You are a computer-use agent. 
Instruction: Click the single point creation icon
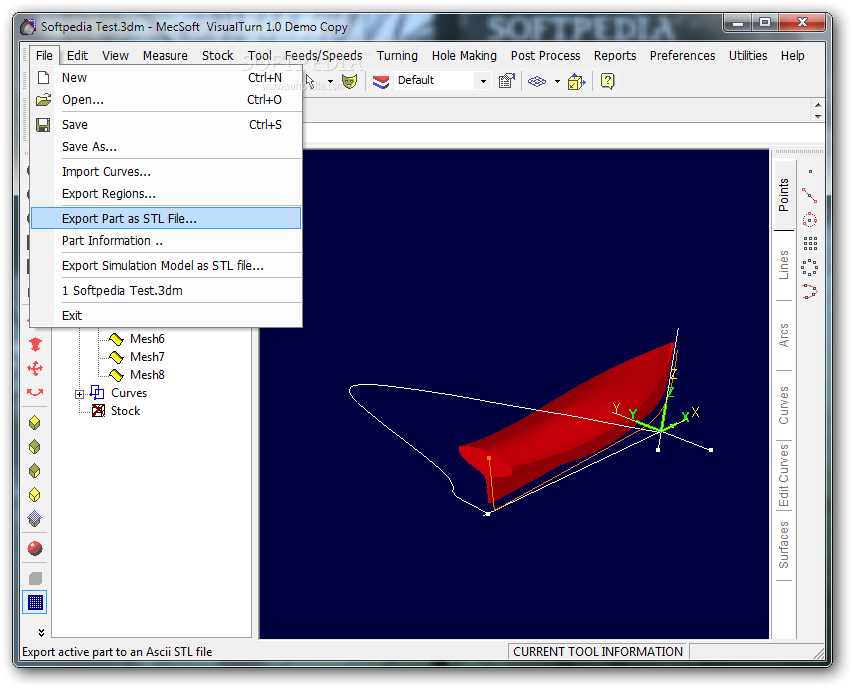tap(810, 172)
